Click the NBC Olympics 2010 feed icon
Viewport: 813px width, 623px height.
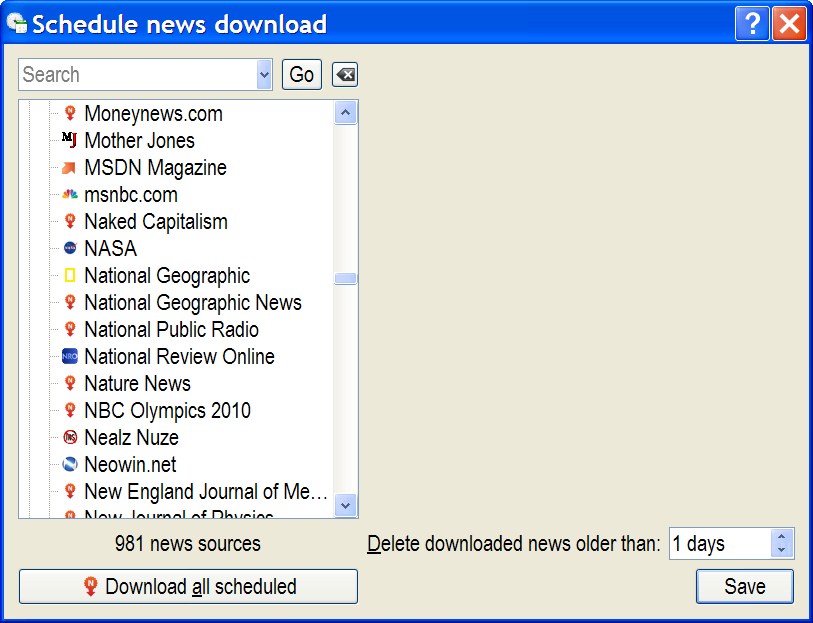click(70, 410)
